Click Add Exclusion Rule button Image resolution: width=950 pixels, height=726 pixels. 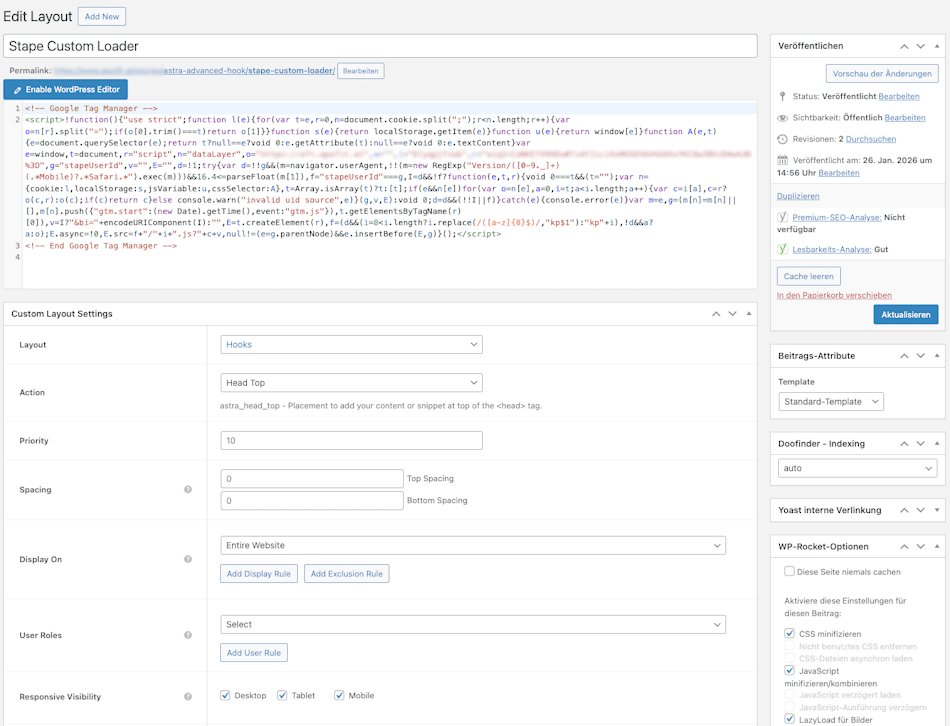347,574
